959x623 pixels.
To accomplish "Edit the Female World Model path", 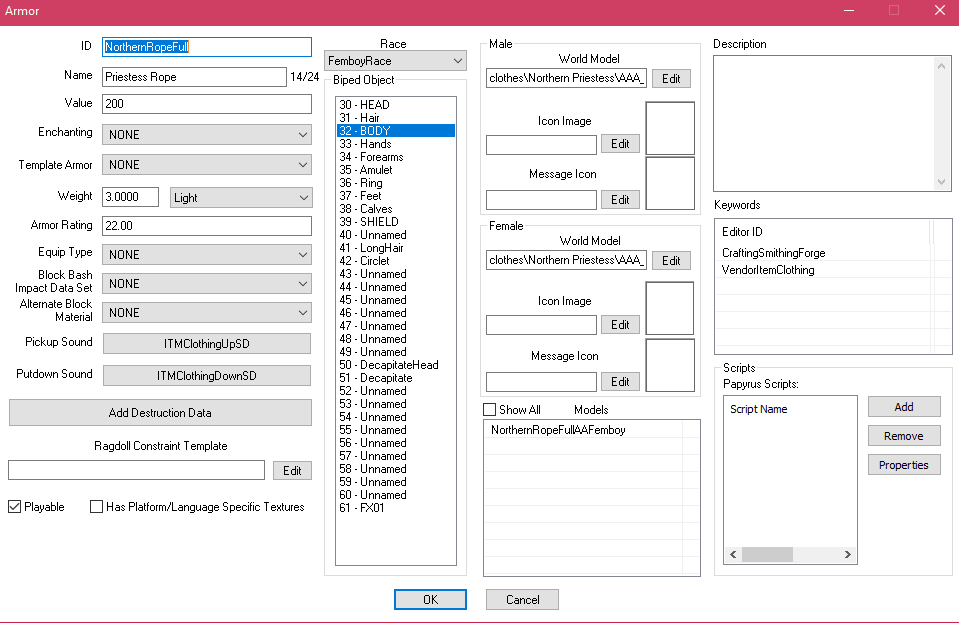I will coord(671,260).
